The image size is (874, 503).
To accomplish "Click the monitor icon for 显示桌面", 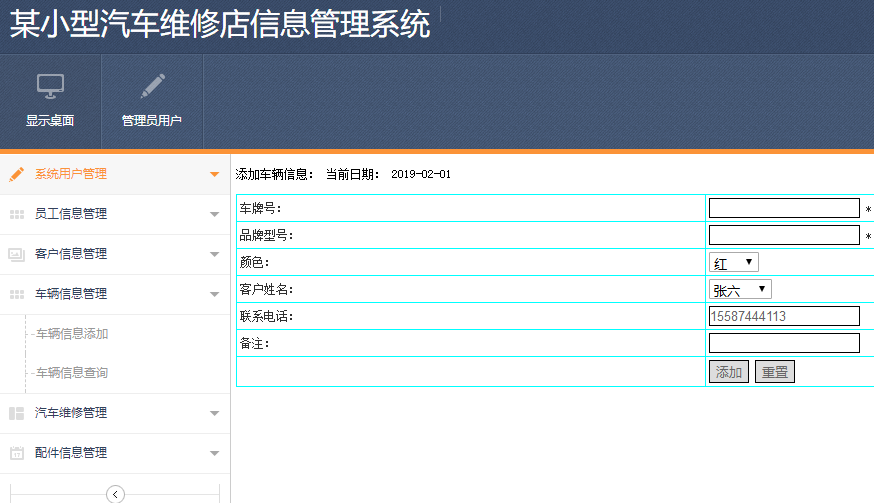I will coord(50,87).
